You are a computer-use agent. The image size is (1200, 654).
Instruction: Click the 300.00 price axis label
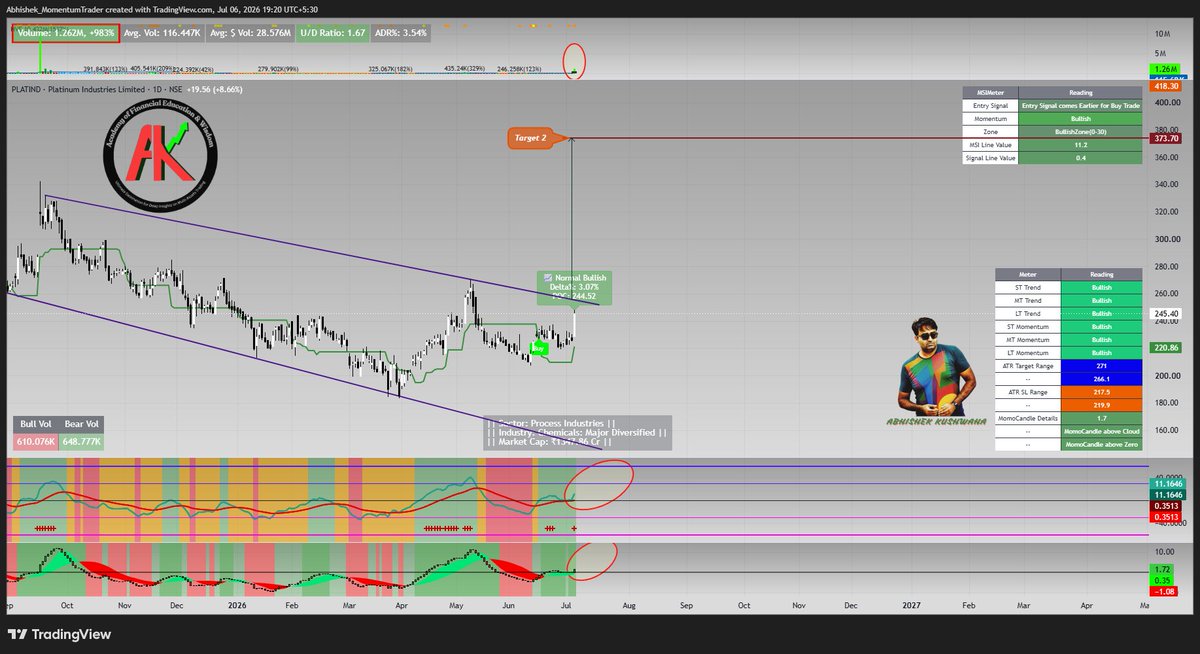click(x=1166, y=239)
